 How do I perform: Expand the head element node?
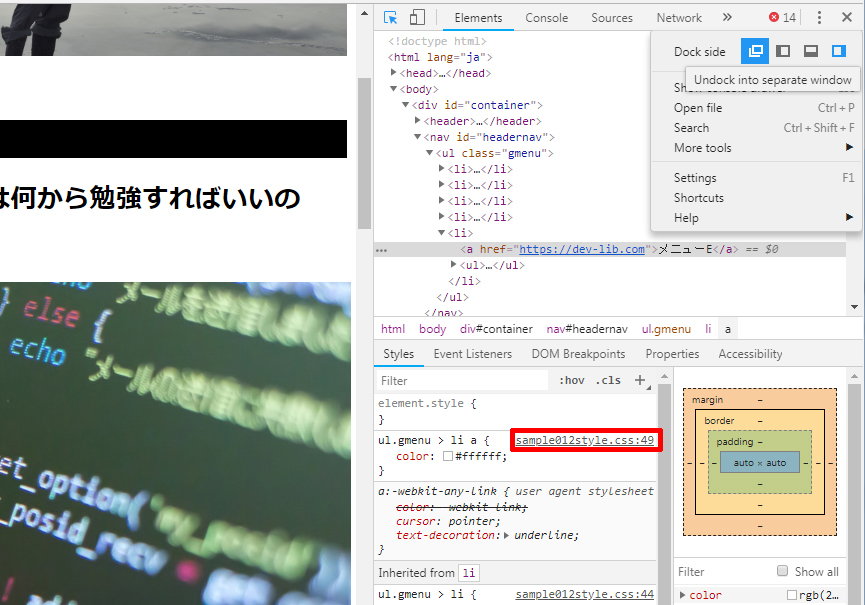[395, 73]
